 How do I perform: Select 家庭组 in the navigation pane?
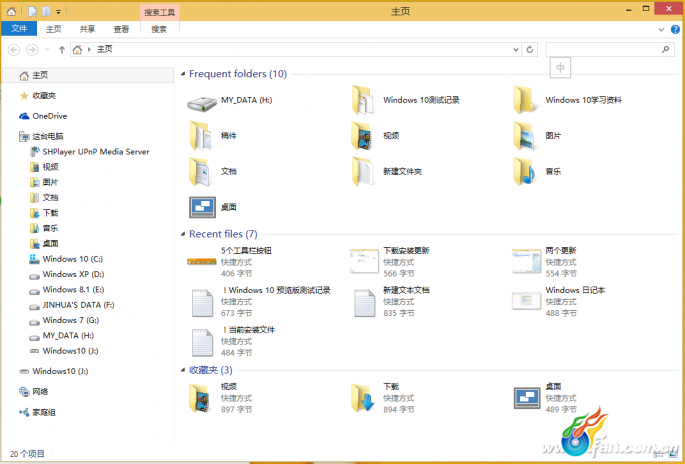pos(38,412)
